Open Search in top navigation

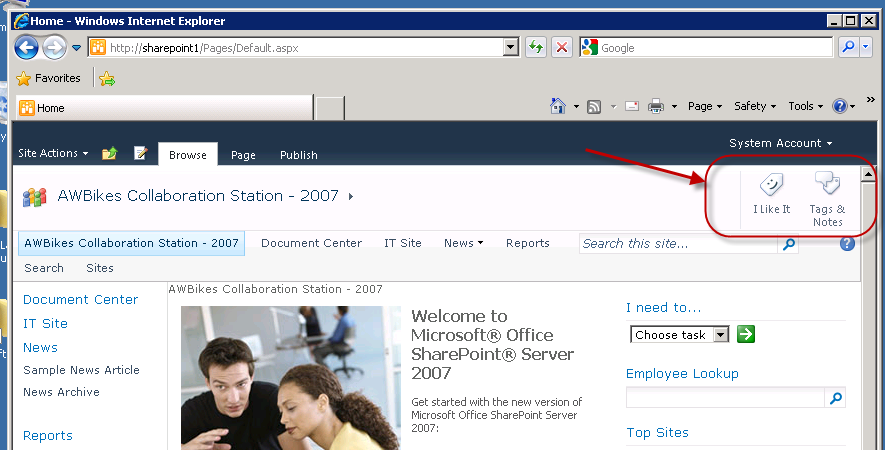(44, 268)
